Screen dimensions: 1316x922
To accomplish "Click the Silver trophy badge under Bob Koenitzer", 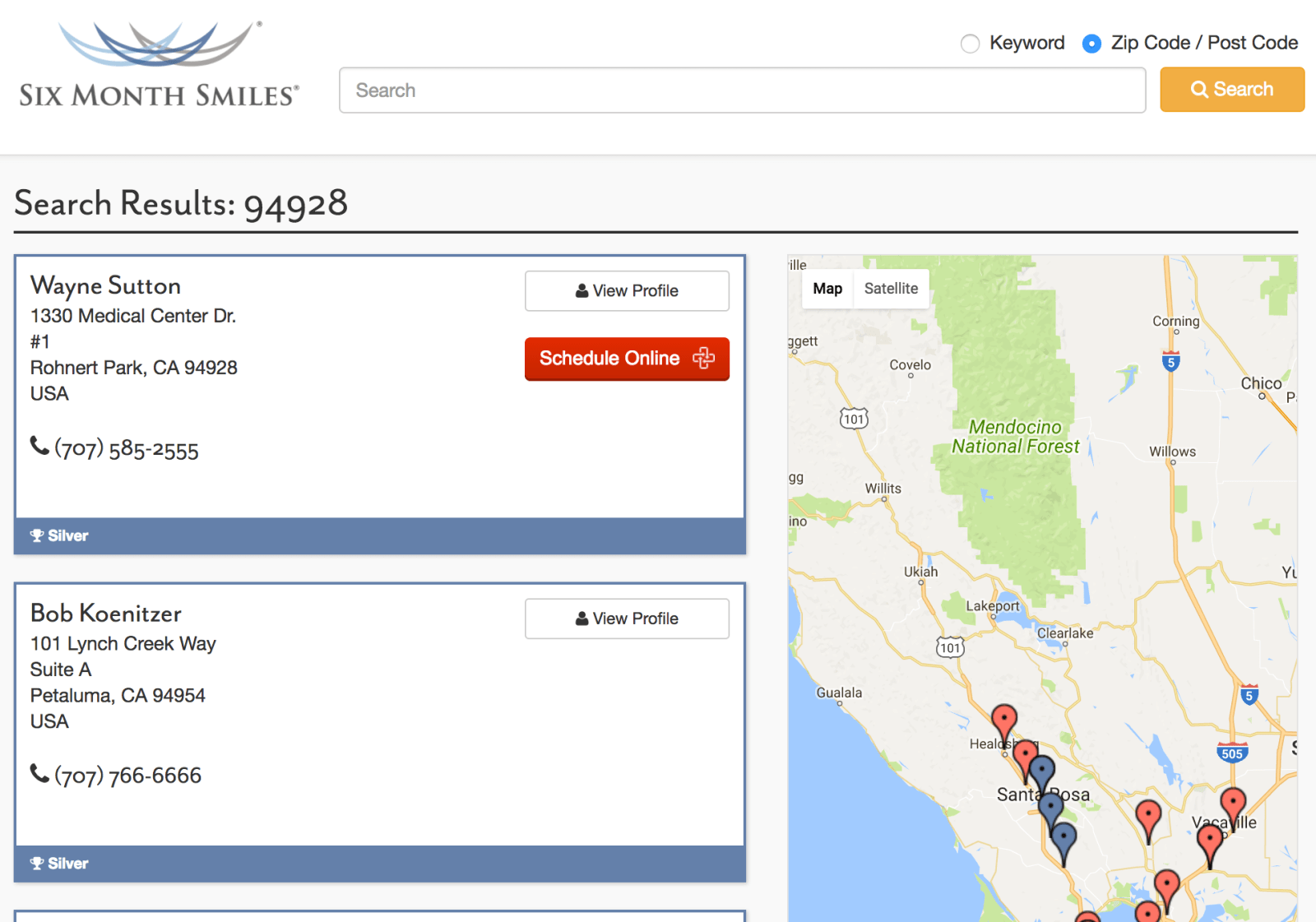I will 59,864.
